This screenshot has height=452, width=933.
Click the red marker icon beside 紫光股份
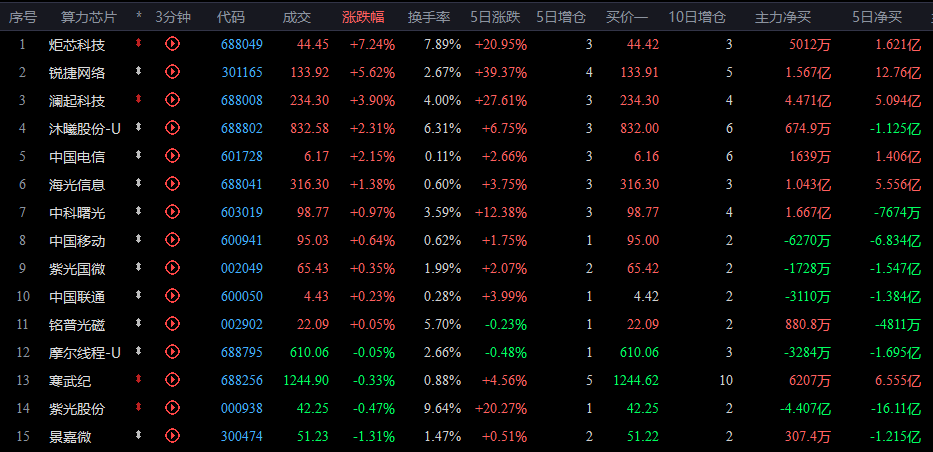coord(139,407)
